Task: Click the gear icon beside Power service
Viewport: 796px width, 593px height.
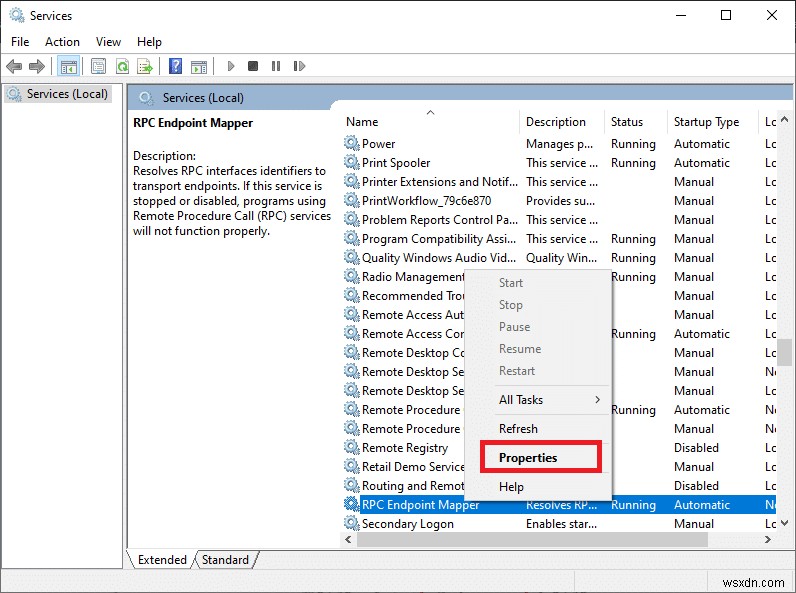Action: (x=351, y=143)
